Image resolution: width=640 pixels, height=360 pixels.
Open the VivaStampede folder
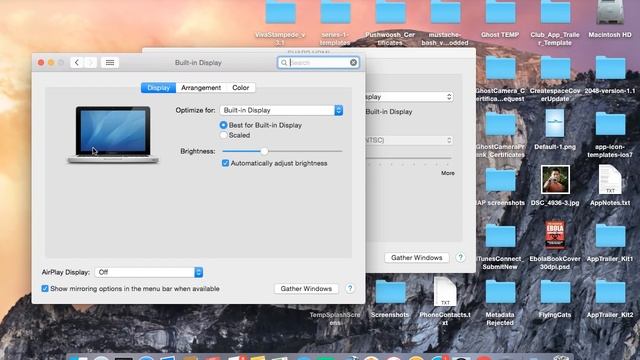click(280, 12)
